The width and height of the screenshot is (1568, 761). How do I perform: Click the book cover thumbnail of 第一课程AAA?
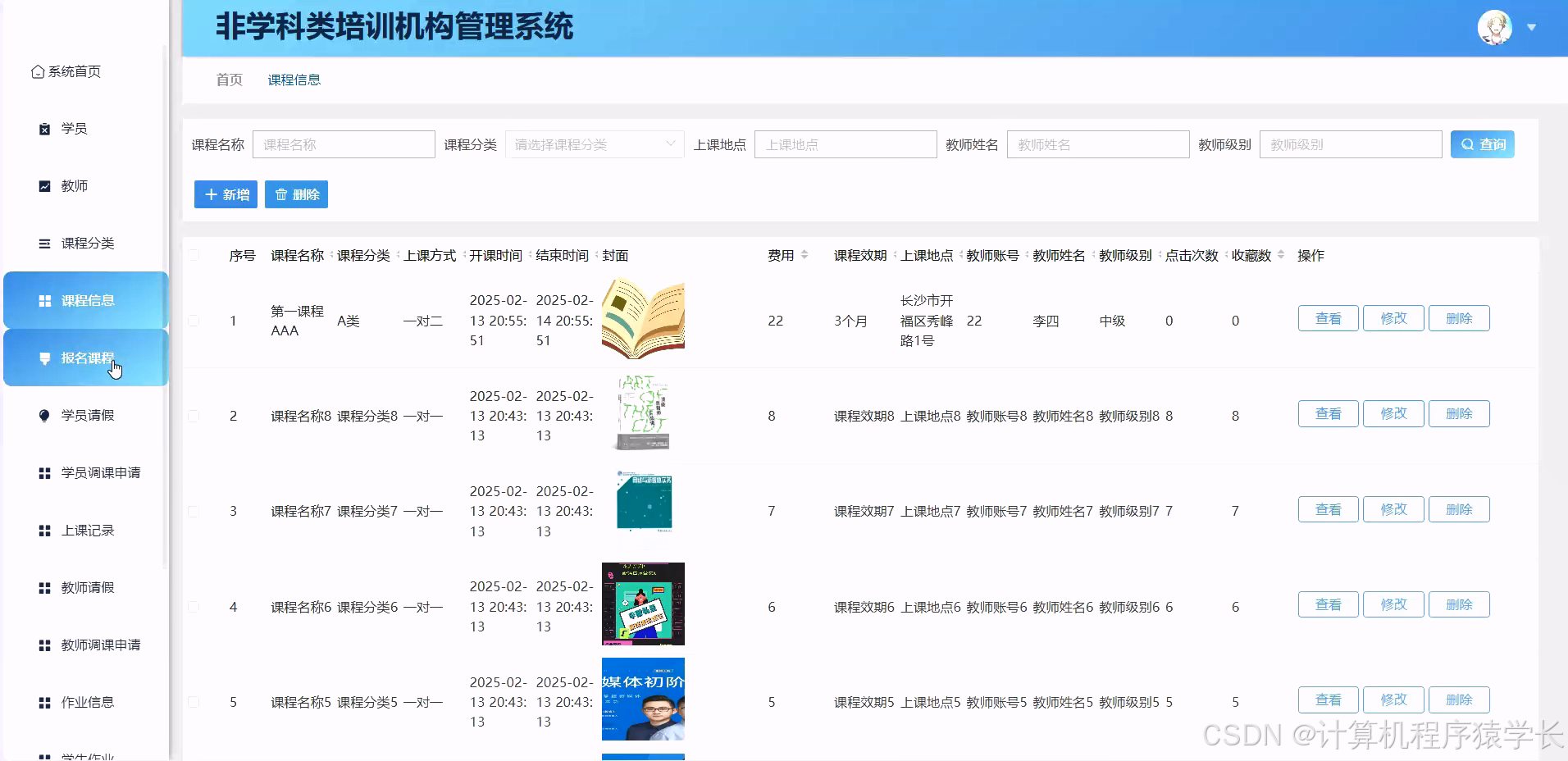643,318
